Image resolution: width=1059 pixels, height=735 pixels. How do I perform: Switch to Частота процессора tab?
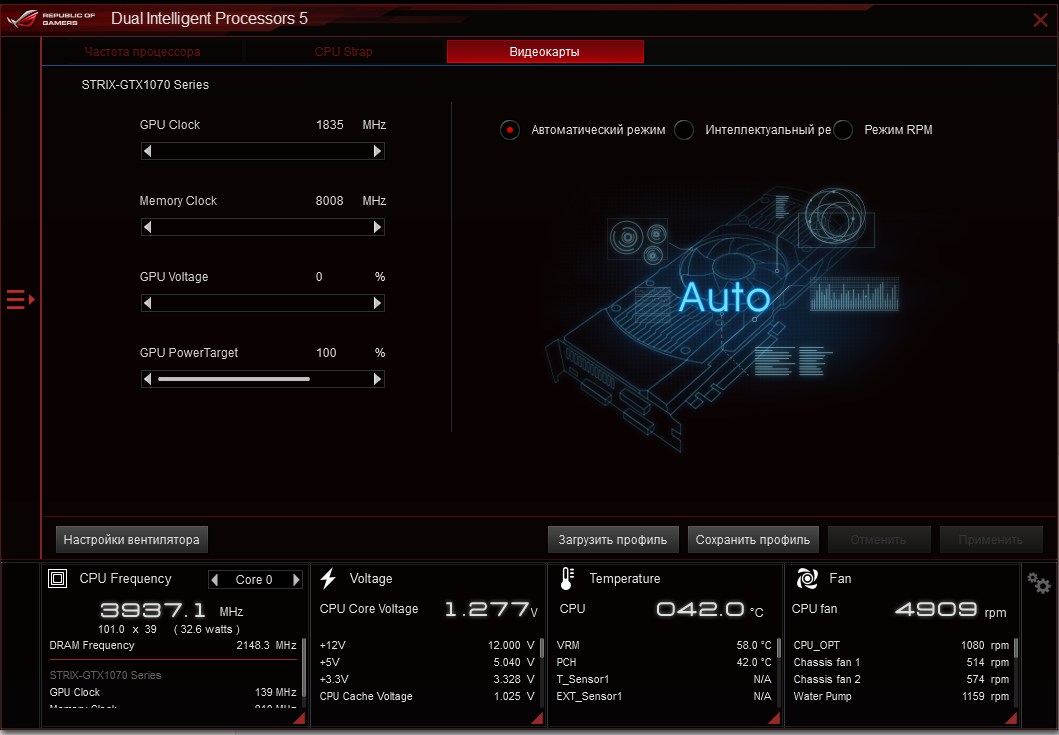click(143, 51)
